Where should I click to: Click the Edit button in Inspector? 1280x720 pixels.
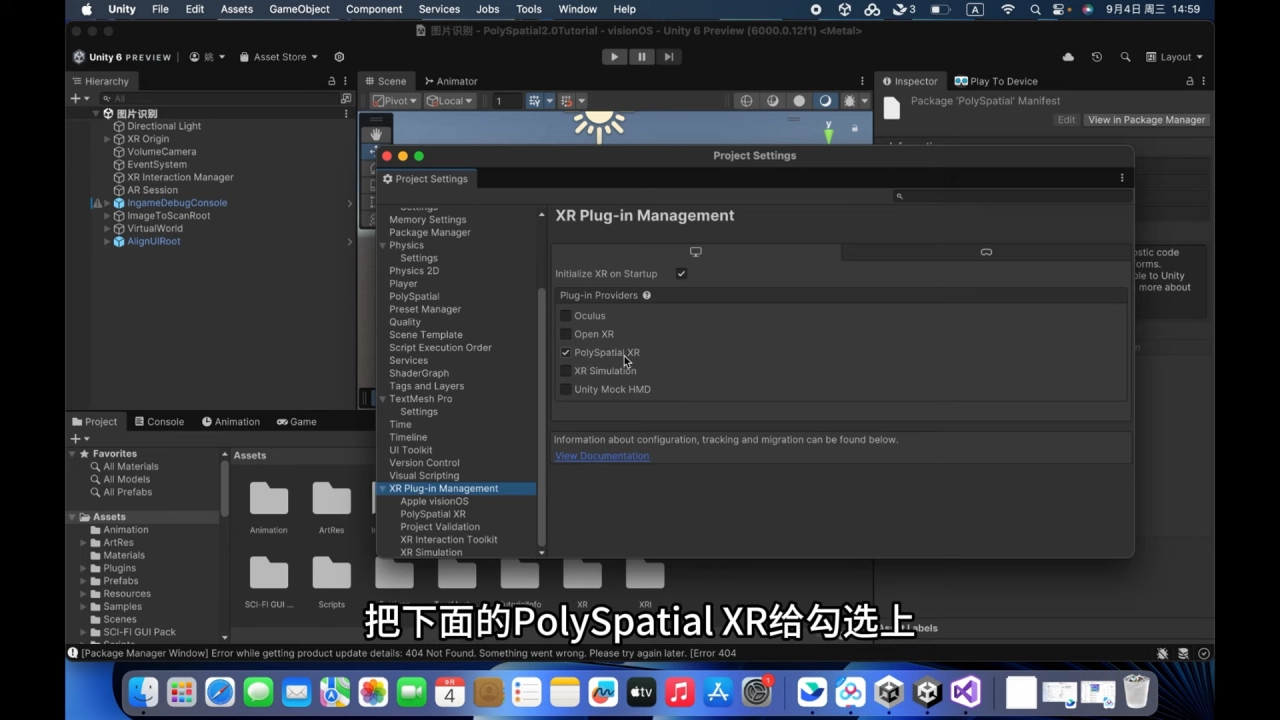tap(1067, 120)
